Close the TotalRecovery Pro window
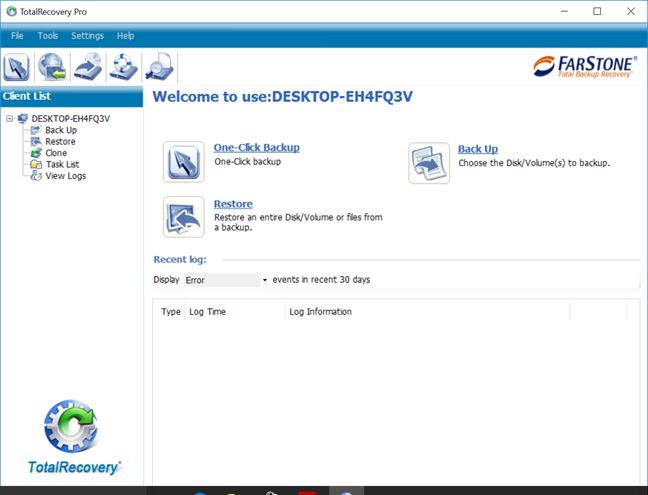The height and width of the screenshot is (495, 648). coord(631,12)
